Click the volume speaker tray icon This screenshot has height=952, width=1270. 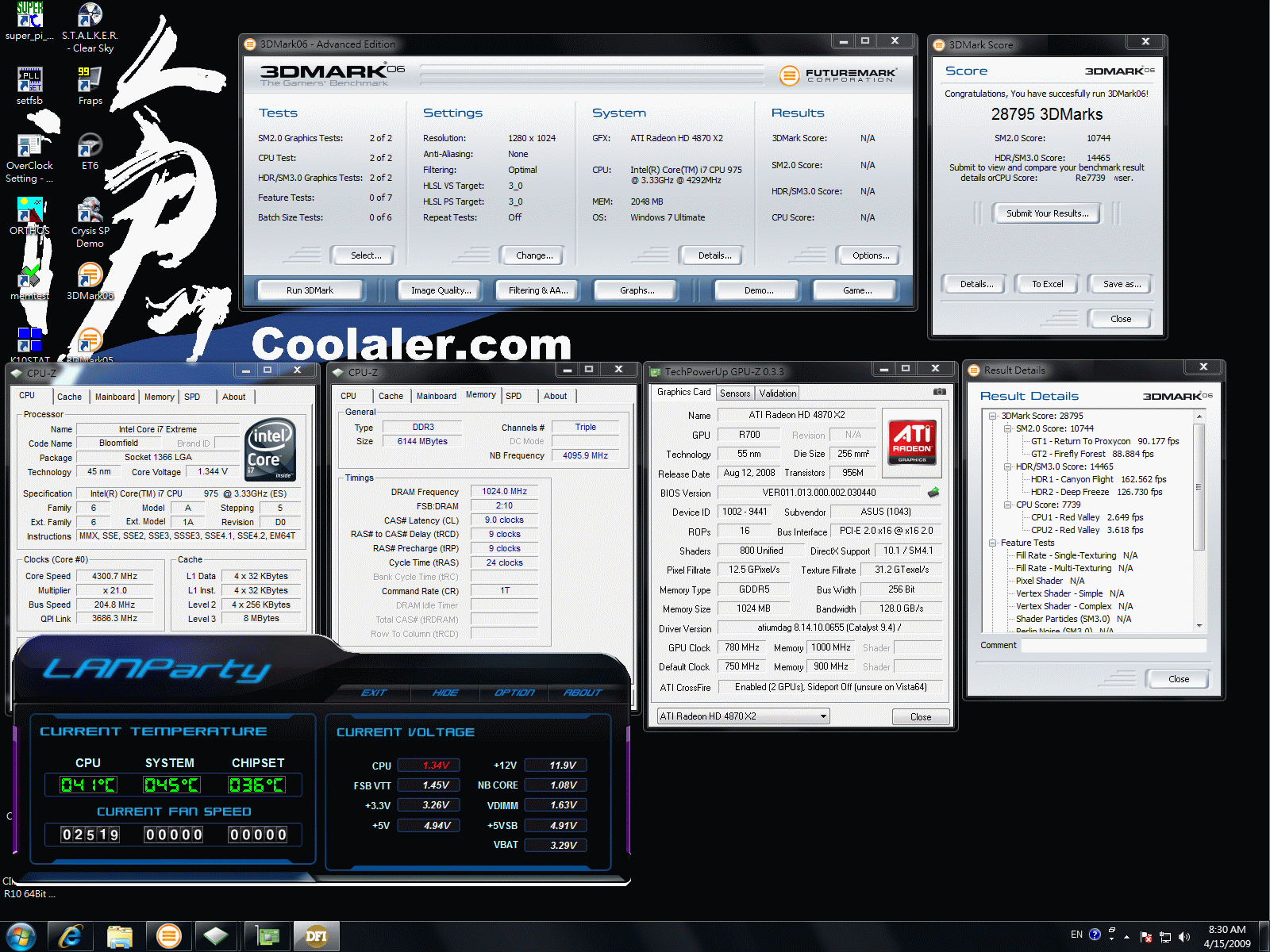1184,937
